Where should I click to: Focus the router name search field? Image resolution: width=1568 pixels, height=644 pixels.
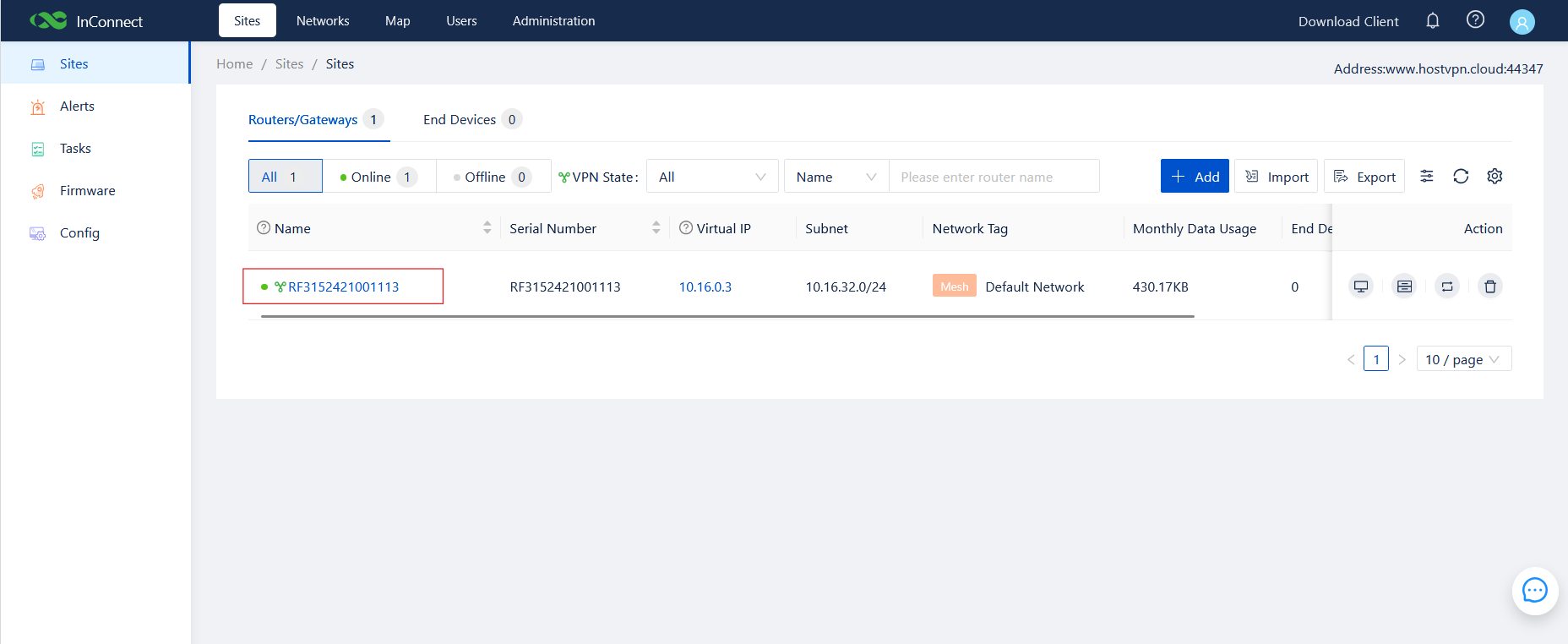994,176
